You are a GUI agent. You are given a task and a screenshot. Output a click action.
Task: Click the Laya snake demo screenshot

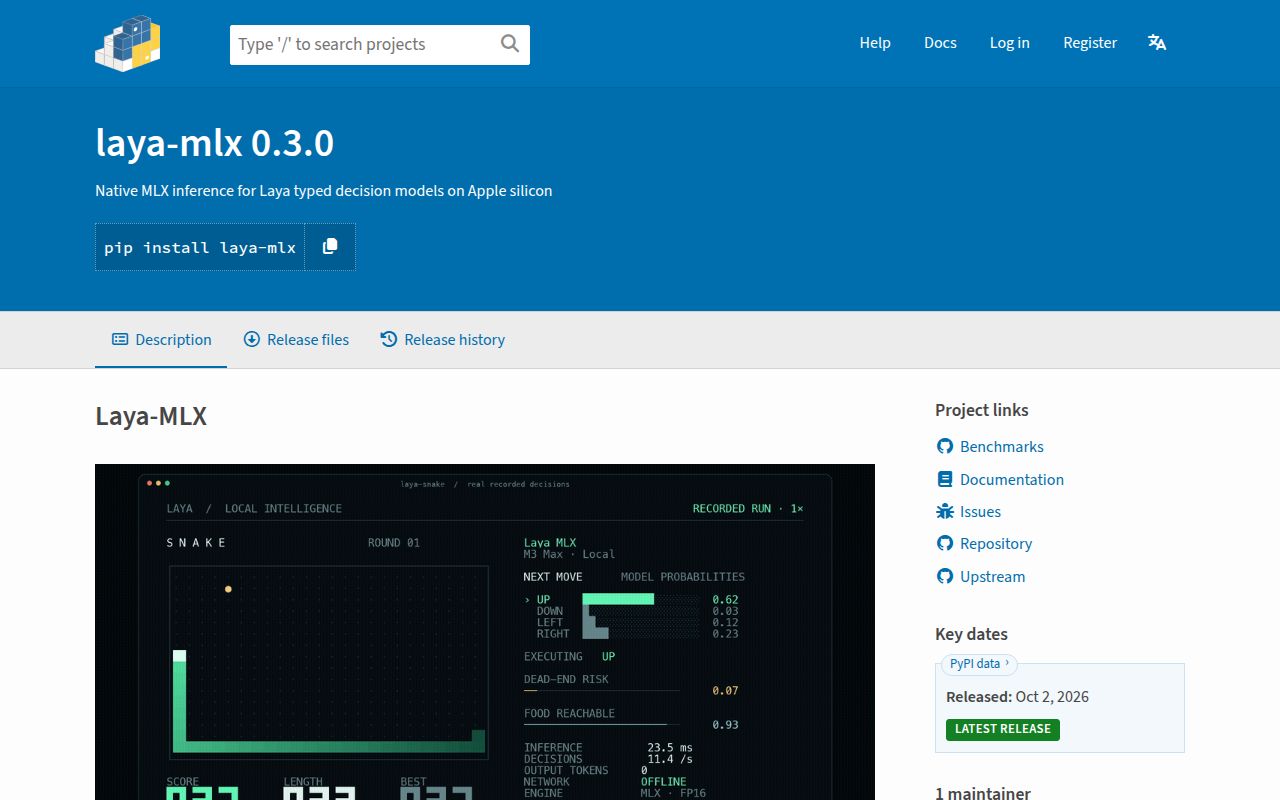[485, 632]
